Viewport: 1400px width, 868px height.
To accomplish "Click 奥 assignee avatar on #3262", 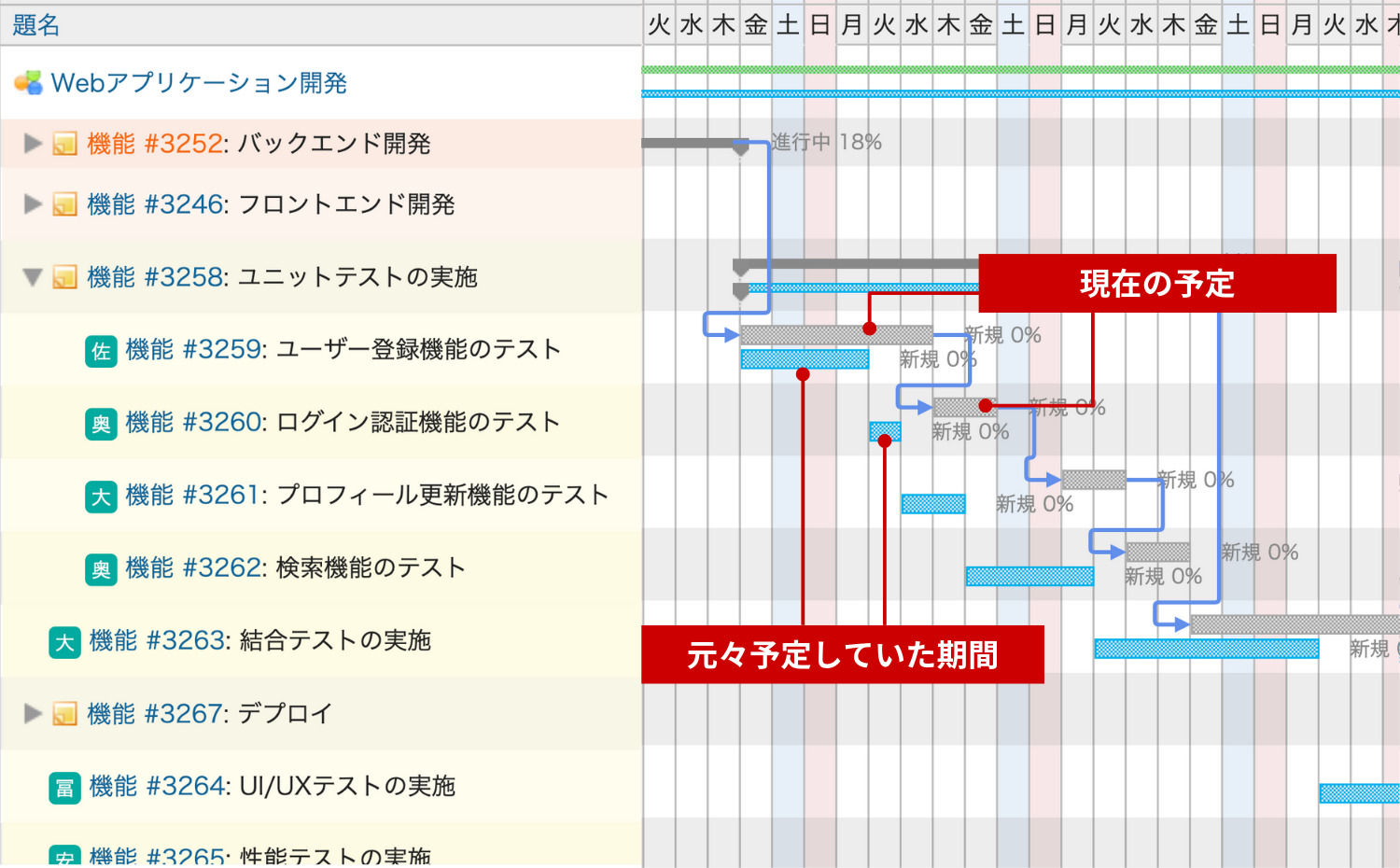I will (x=101, y=569).
